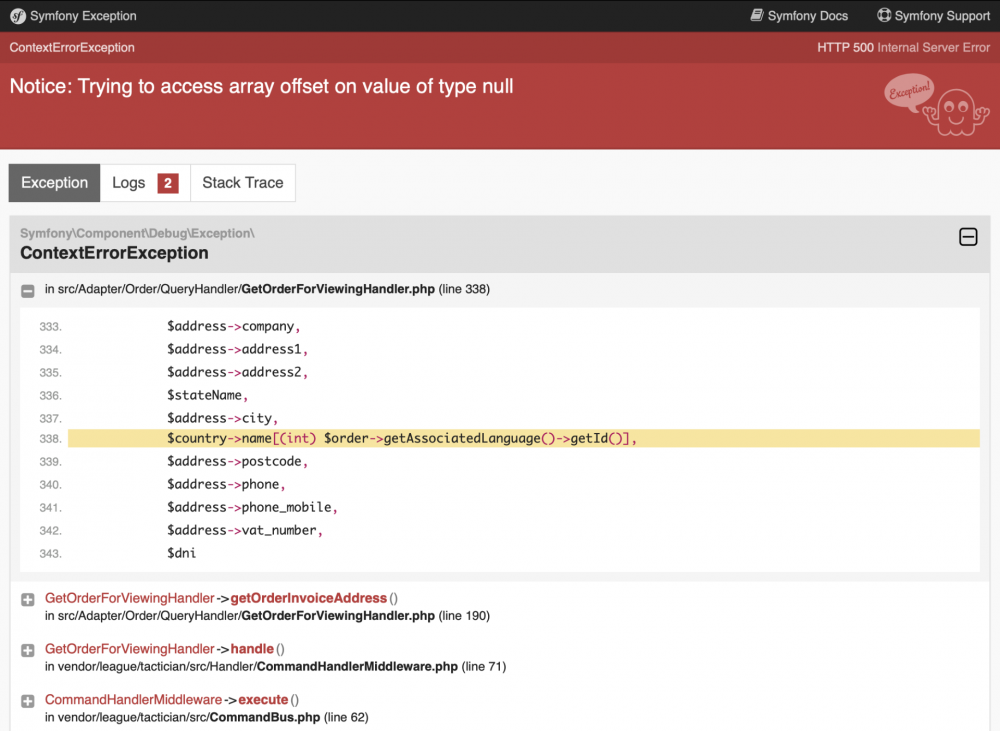The height and width of the screenshot is (731, 1000).
Task: Open the Logs tab
Action: click(x=130, y=183)
